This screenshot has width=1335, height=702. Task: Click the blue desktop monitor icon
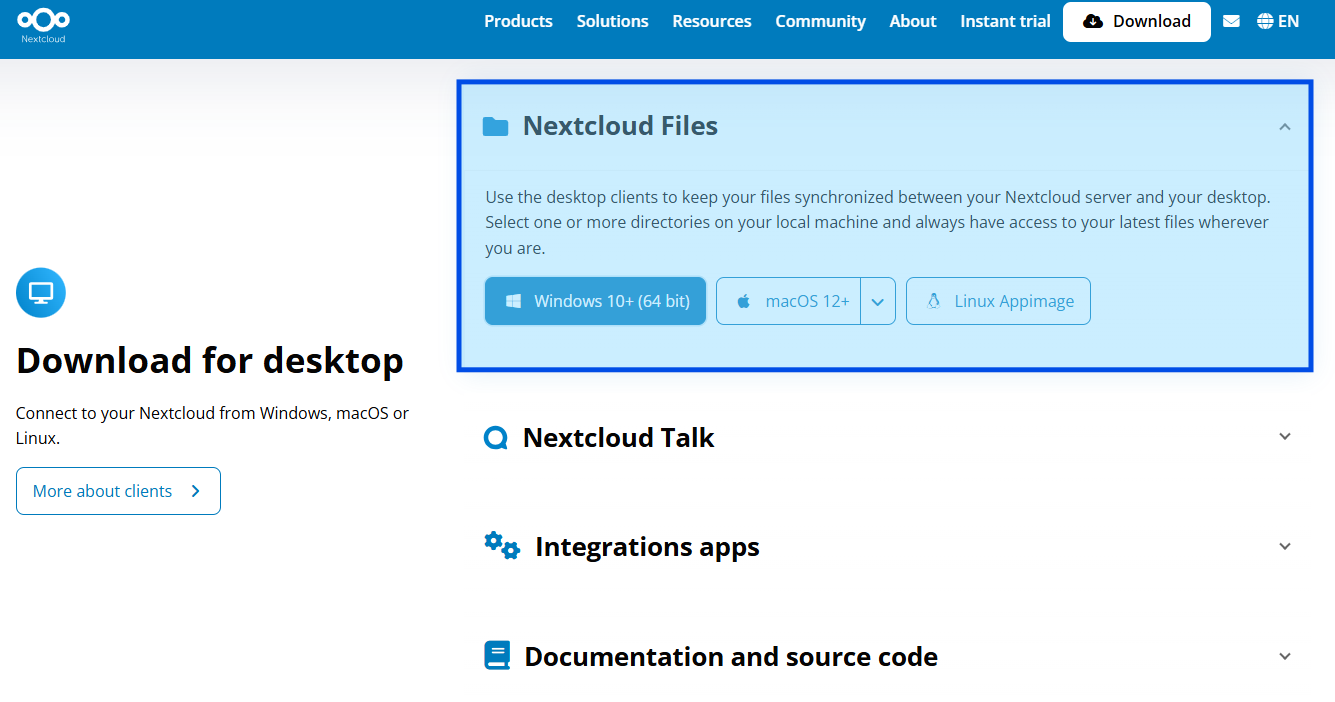pos(41,293)
